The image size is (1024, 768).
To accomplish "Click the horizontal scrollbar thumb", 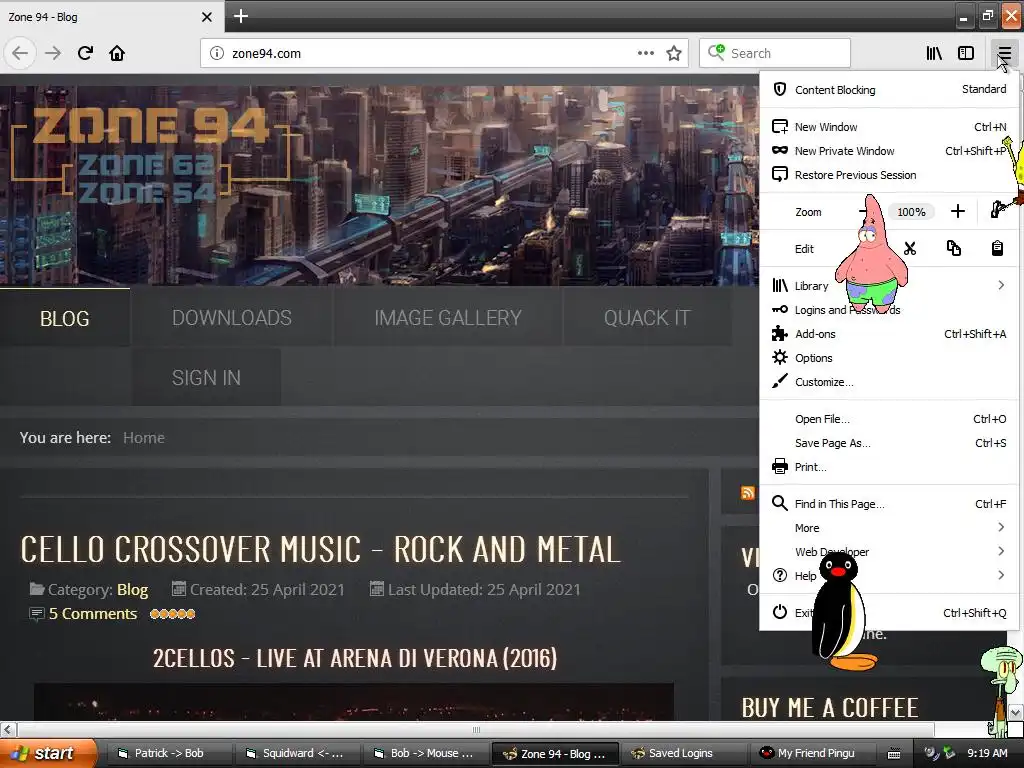I will tap(476, 729).
